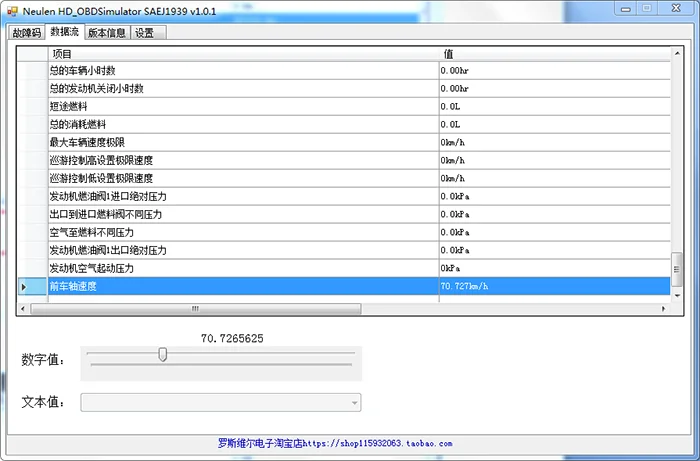
Task: Click the vertical scrollbar up arrow
Action: (677, 54)
